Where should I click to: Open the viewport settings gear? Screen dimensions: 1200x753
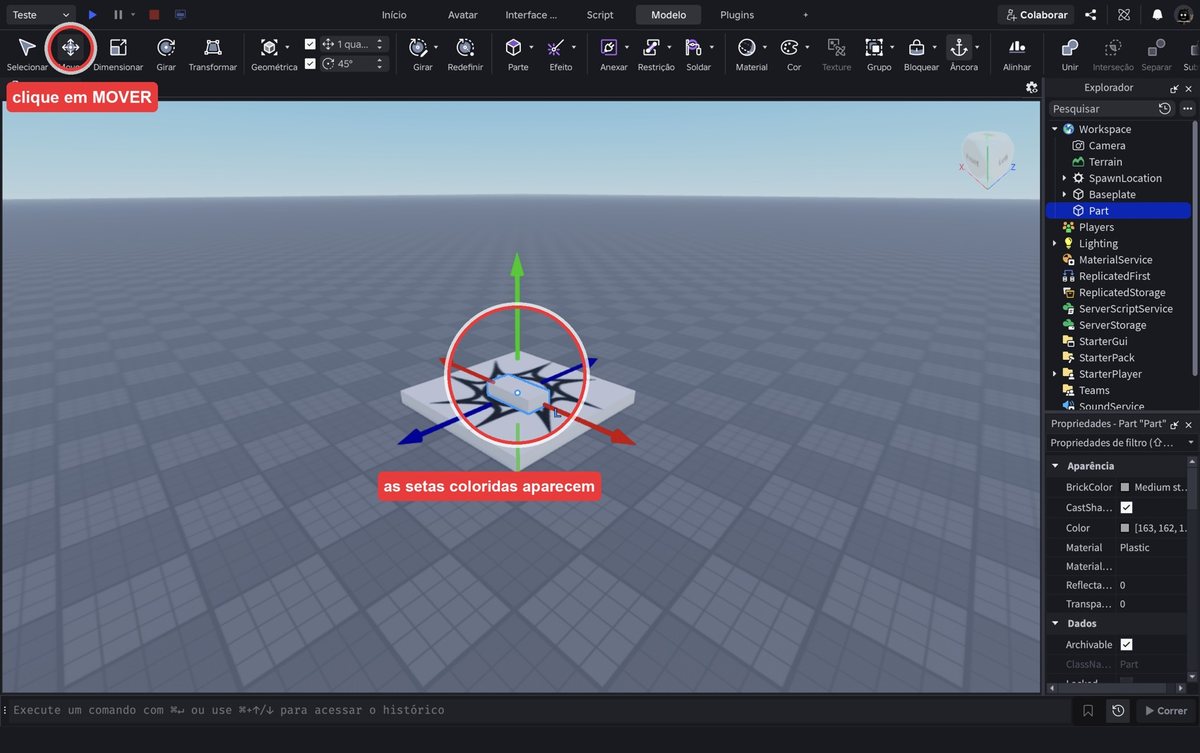point(1032,88)
